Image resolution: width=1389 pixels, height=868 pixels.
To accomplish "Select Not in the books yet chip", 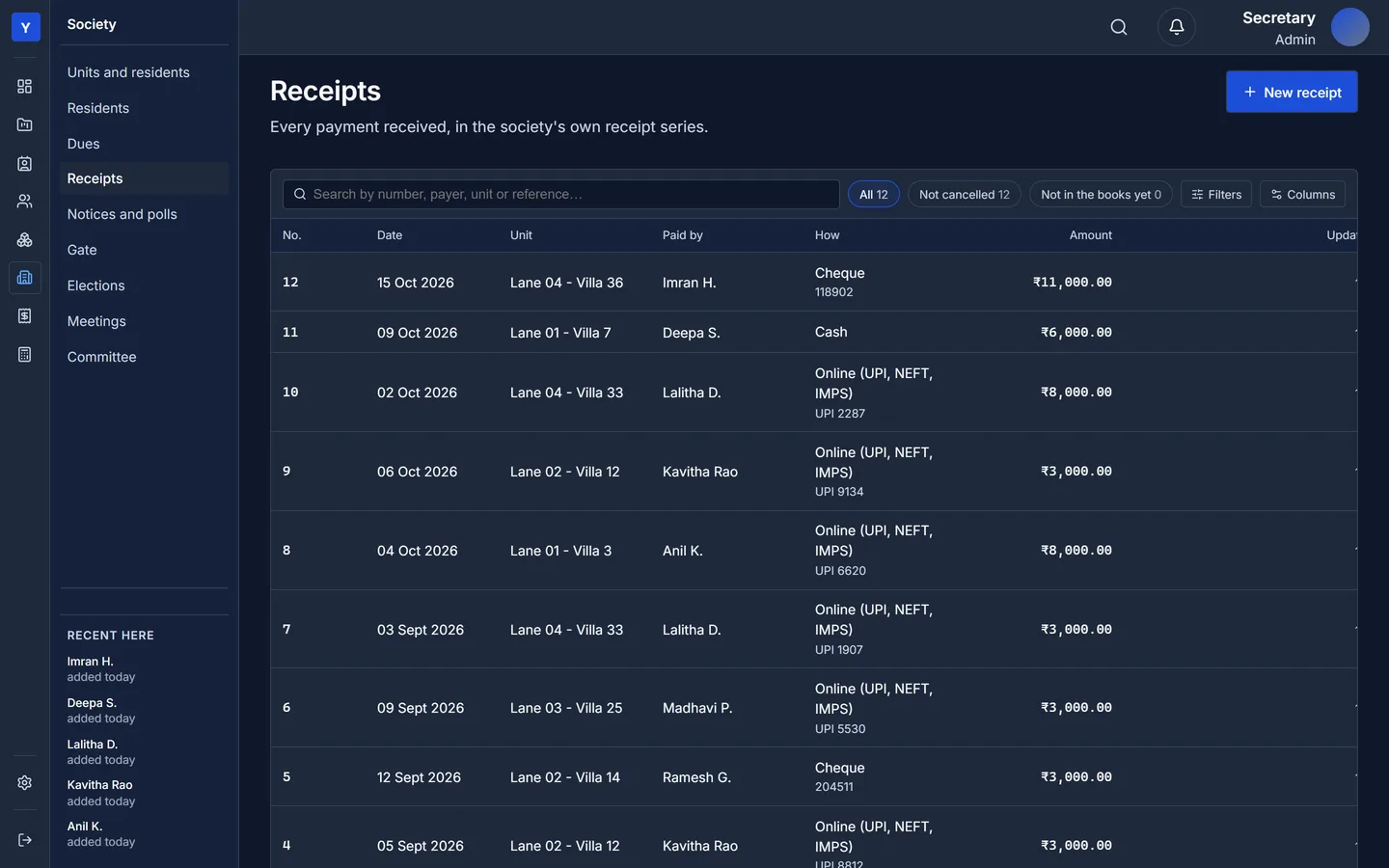I will pos(1101,194).
